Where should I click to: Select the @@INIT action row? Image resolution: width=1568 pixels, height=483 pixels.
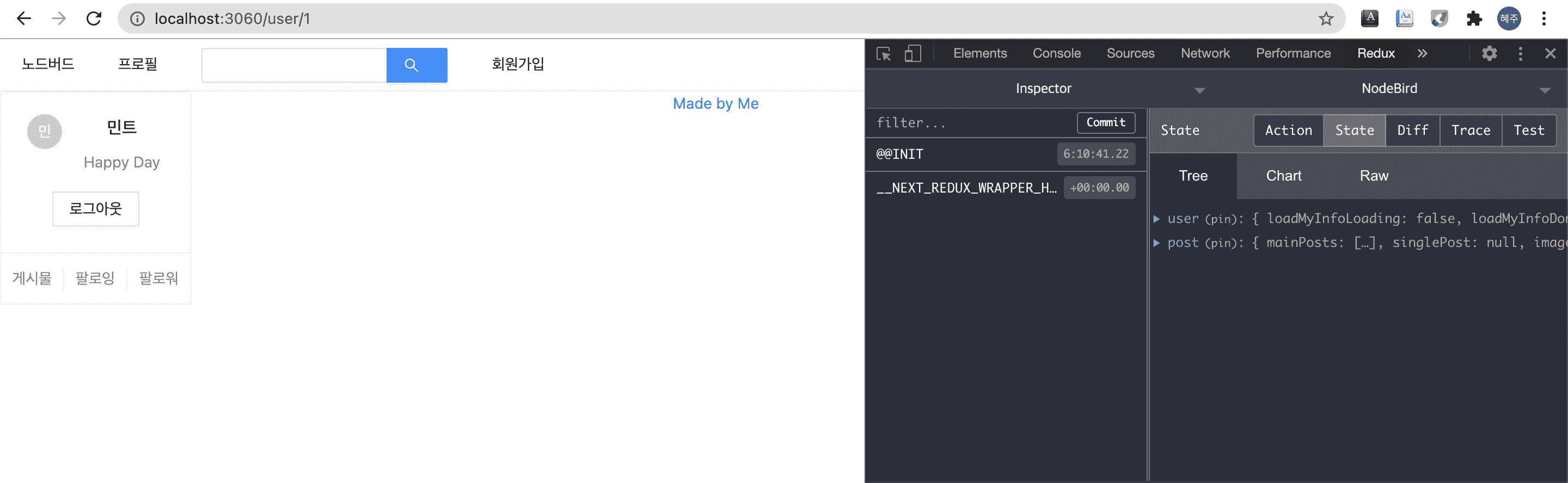[1006, 154]
